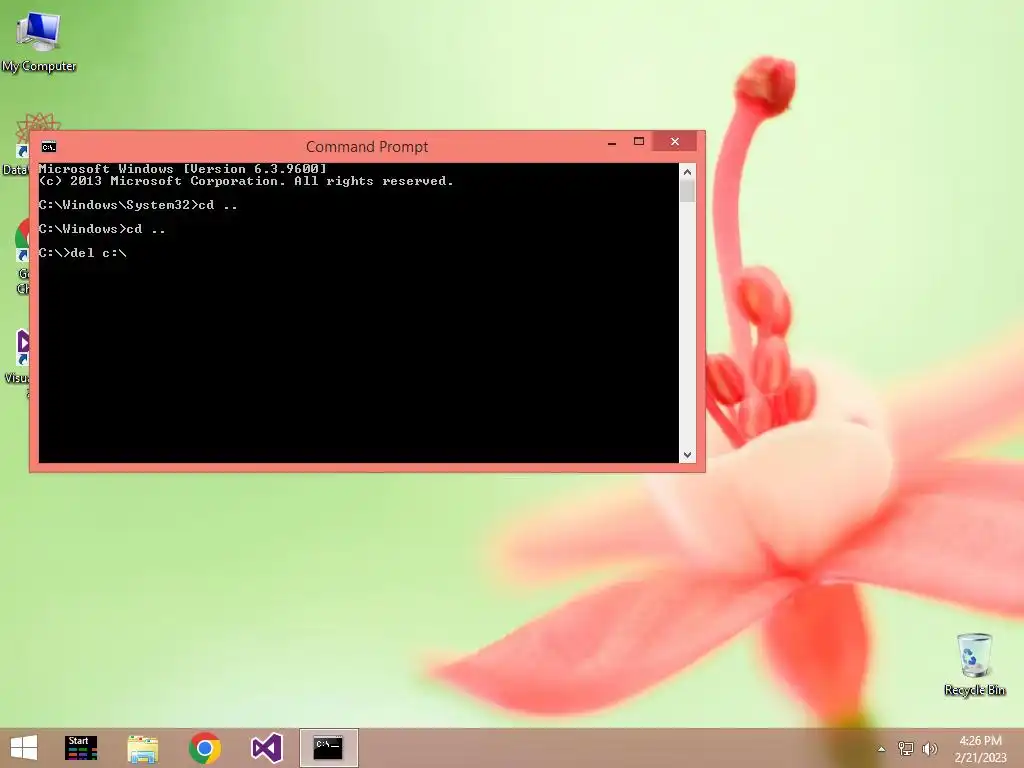This screenshot has width=1024, height=768.
Task: Click the 'C:\Windows>cd ..' line
Action: 102,229
